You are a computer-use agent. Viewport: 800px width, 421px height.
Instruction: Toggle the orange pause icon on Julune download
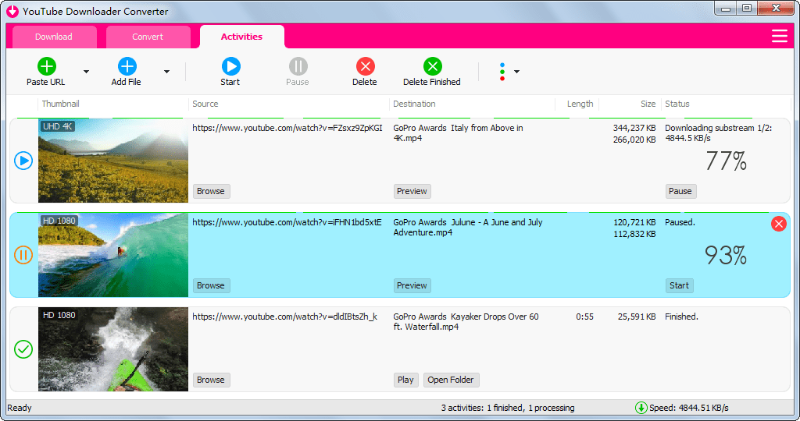coord(23,255)
